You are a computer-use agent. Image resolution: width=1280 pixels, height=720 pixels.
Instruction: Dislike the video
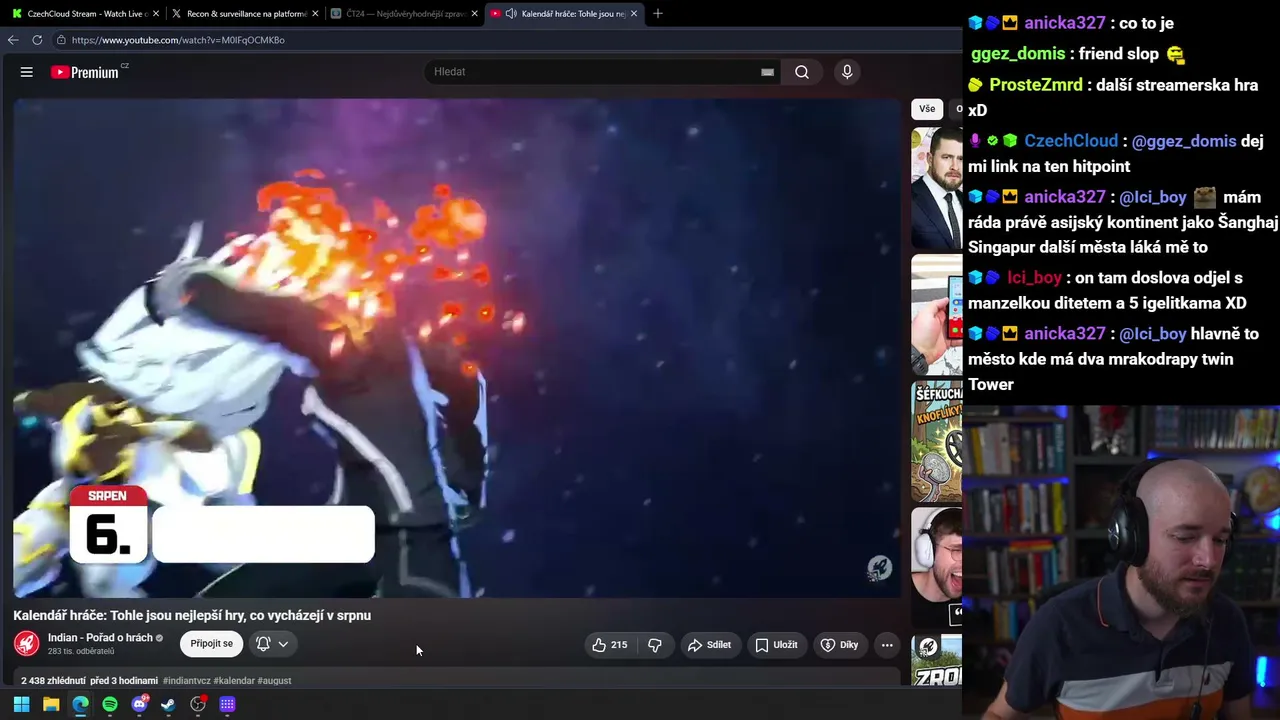tap(655, 645)
